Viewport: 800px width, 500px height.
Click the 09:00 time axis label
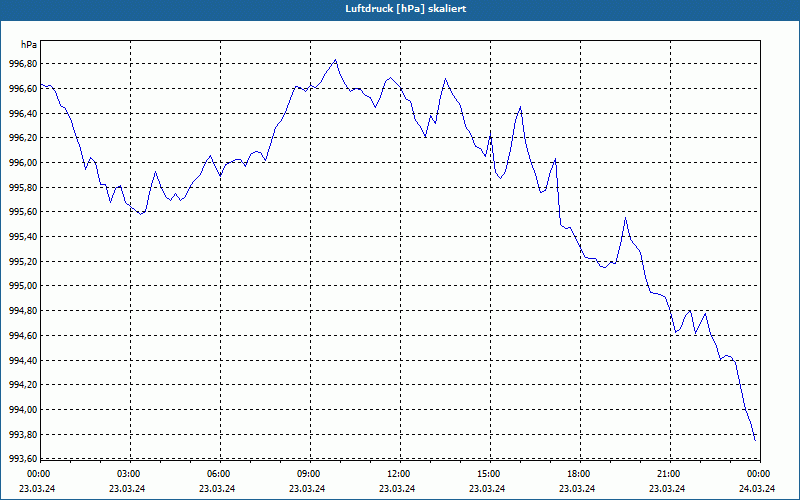[x=309, y=473]
